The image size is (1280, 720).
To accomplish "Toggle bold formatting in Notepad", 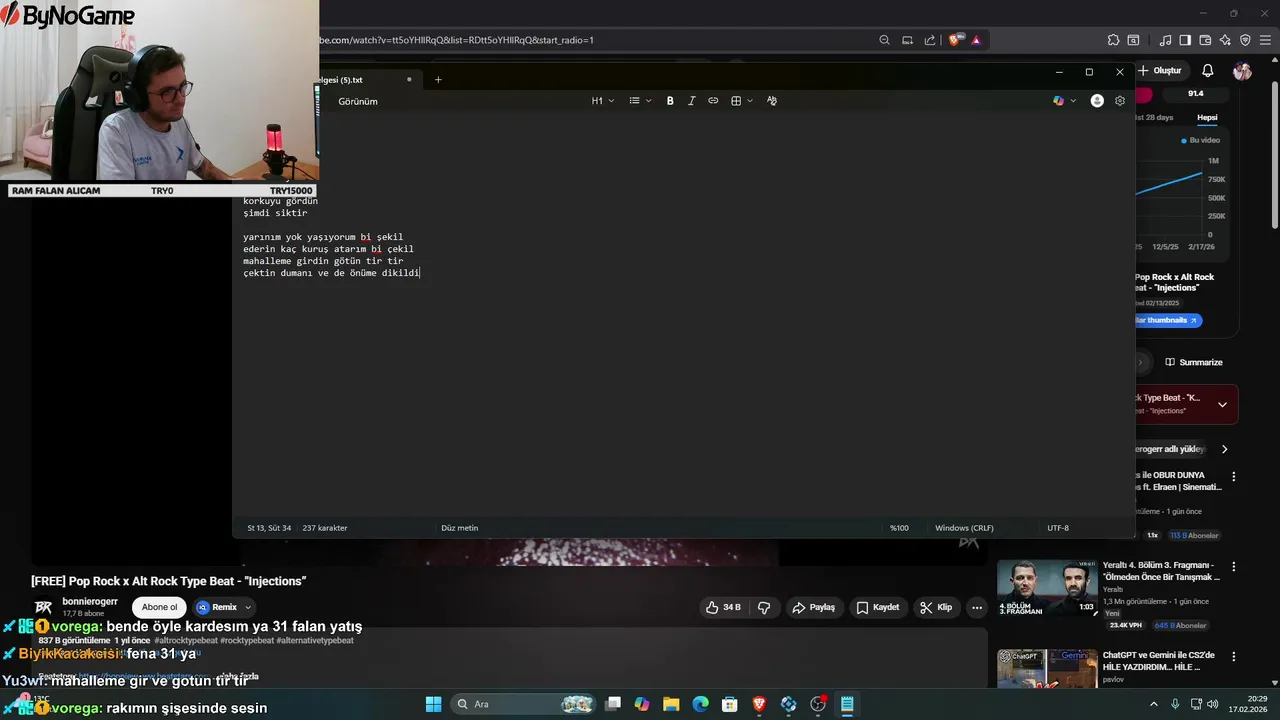I will pyautogui.click(x=670, y=101).
